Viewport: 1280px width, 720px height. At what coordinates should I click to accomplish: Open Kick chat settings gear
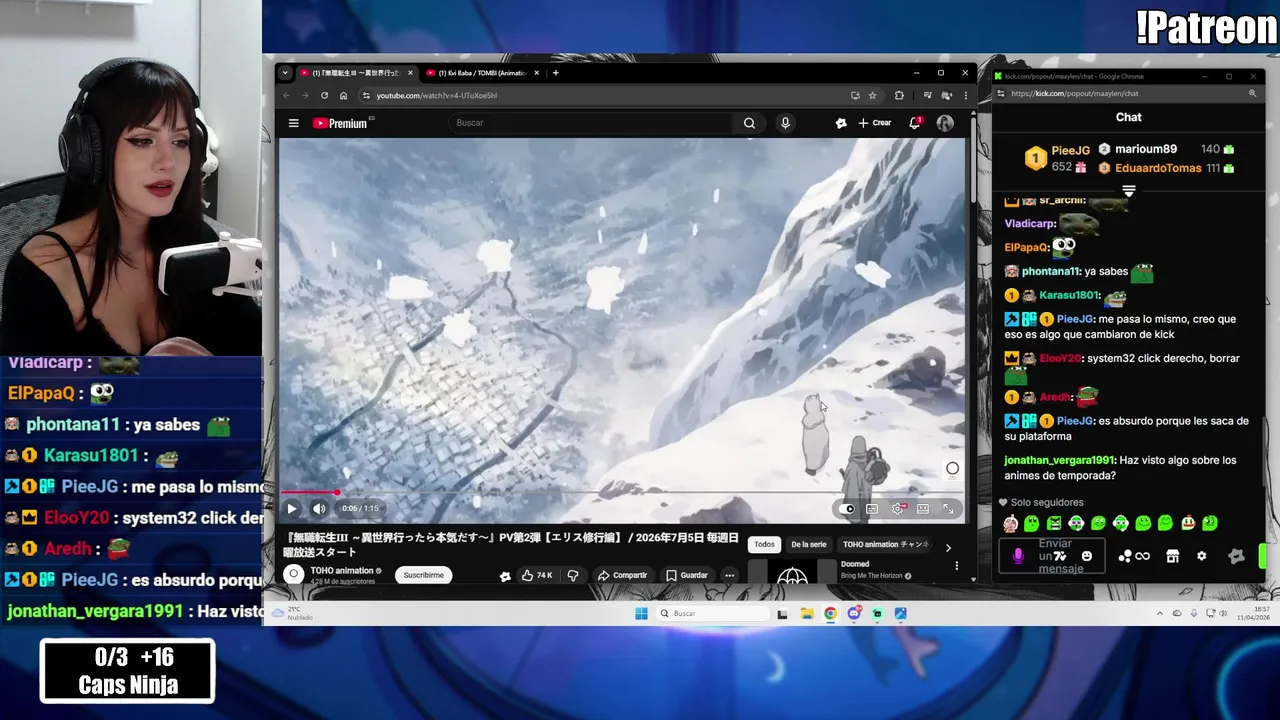[x=1202, y=556]
